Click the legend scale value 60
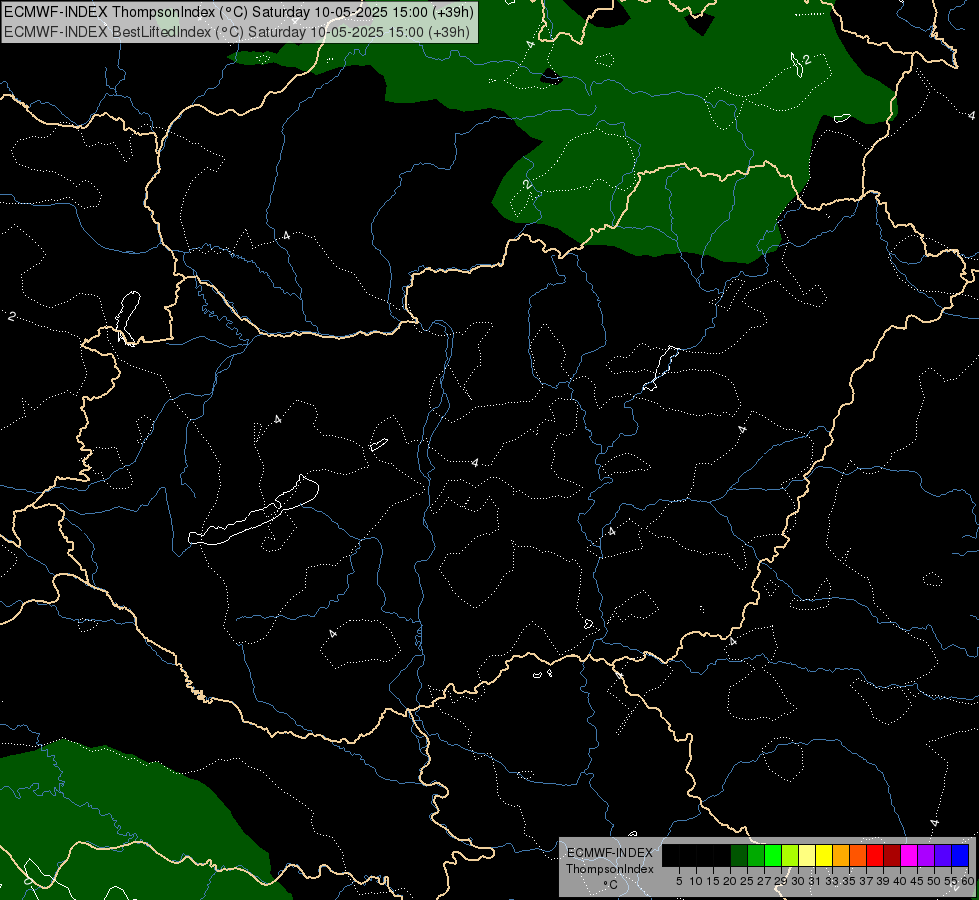The height and width of the screenshot is (900, 979). pyautogui.click(x=968, y=881)
